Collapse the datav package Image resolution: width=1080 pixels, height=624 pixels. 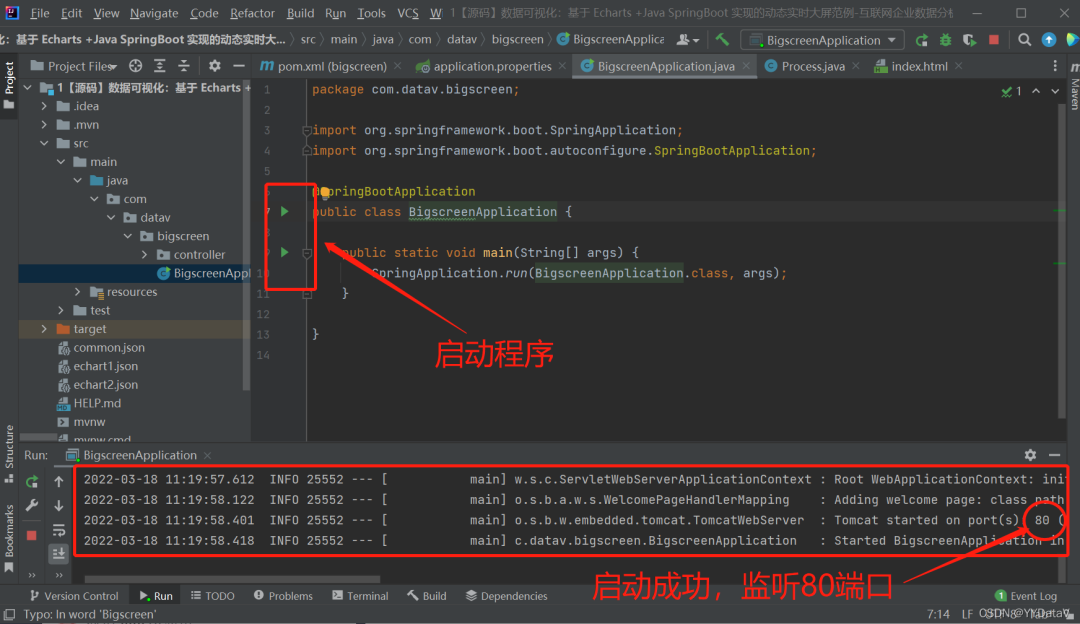[111, 217]
